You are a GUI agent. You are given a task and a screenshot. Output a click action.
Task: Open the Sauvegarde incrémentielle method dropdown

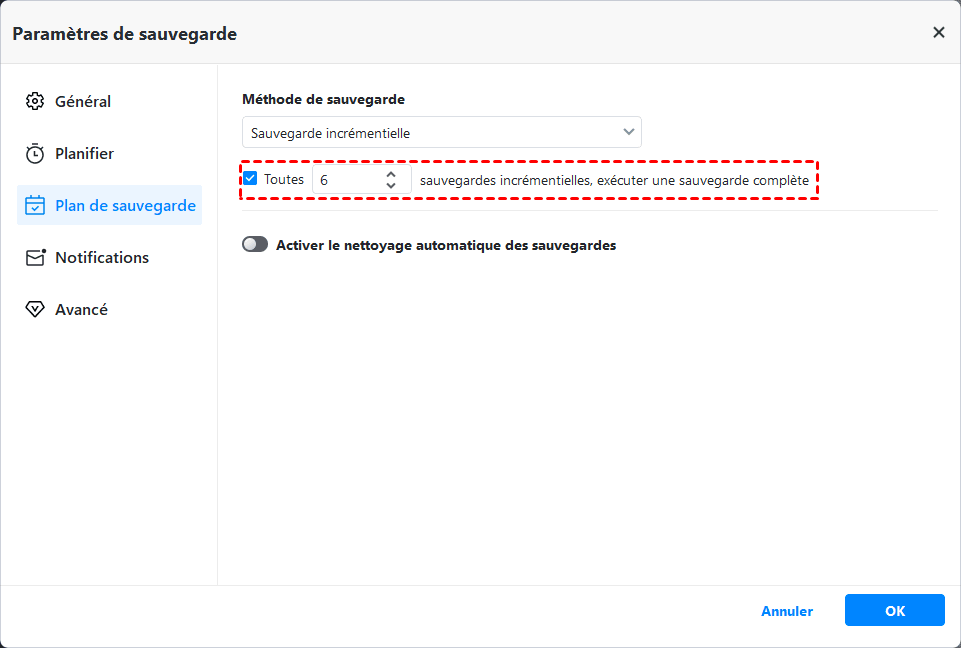point(442,132)
